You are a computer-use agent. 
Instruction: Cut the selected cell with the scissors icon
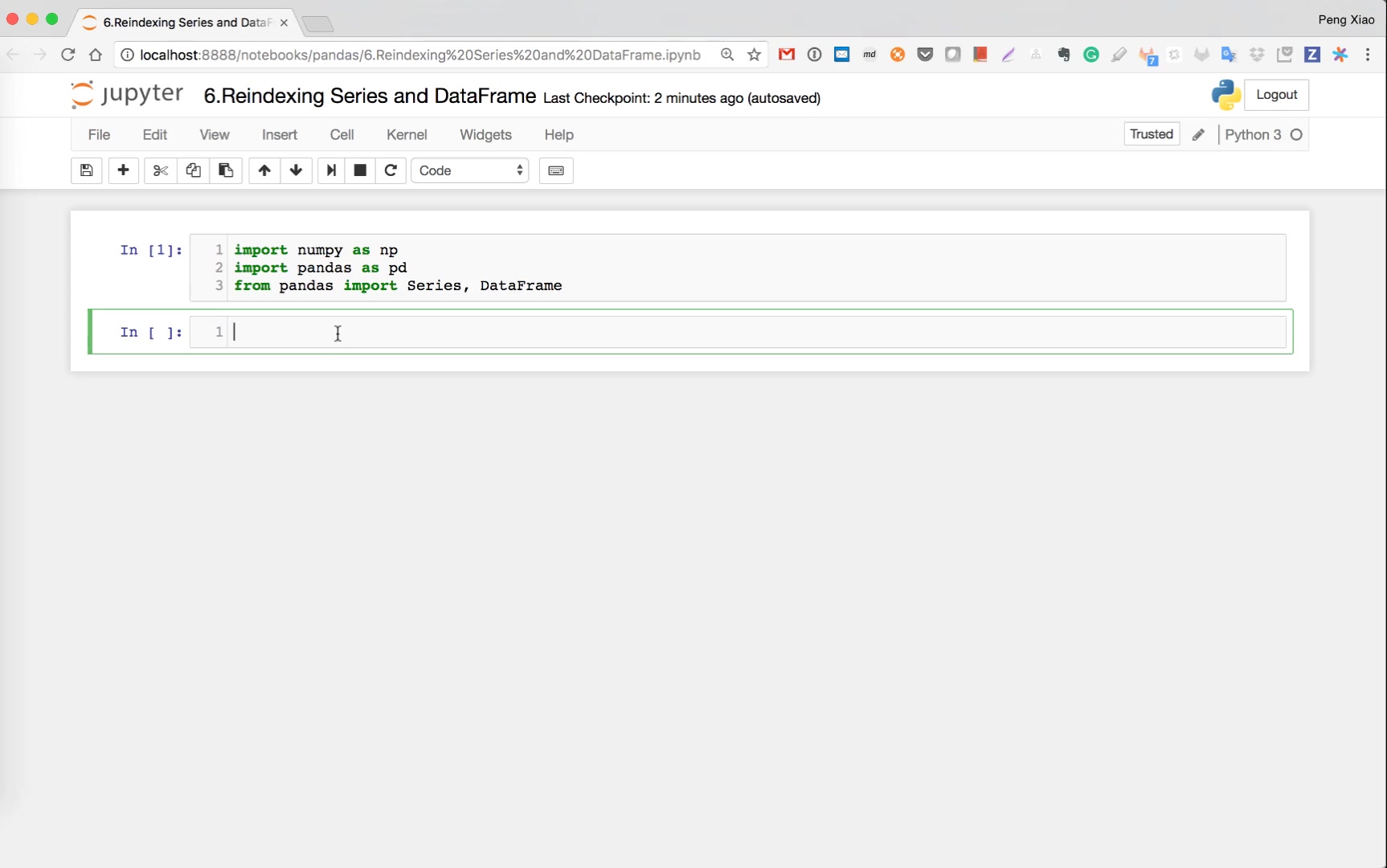(161, 170)
